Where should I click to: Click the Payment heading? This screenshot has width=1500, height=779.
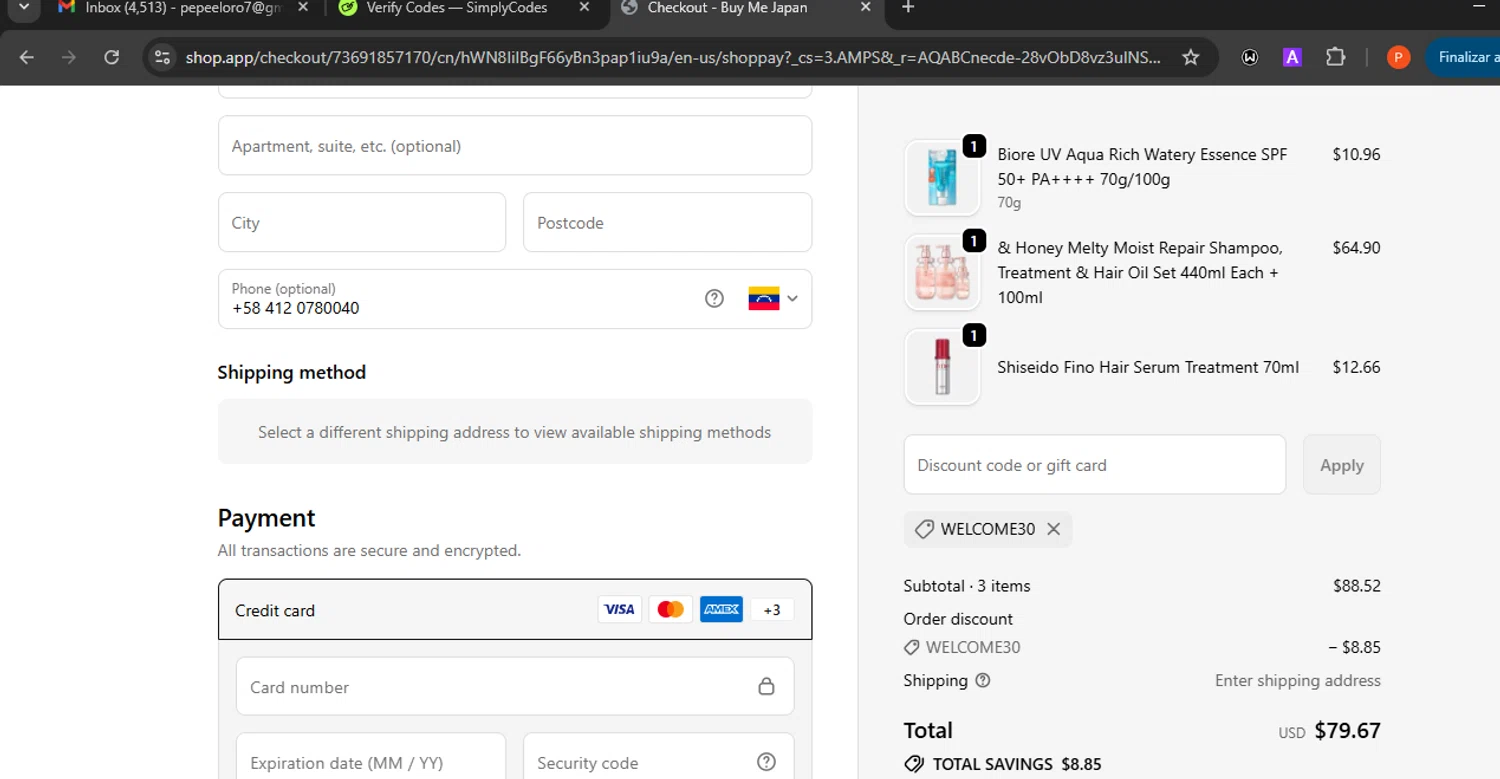pyautogui.click(x=266, y=518)
